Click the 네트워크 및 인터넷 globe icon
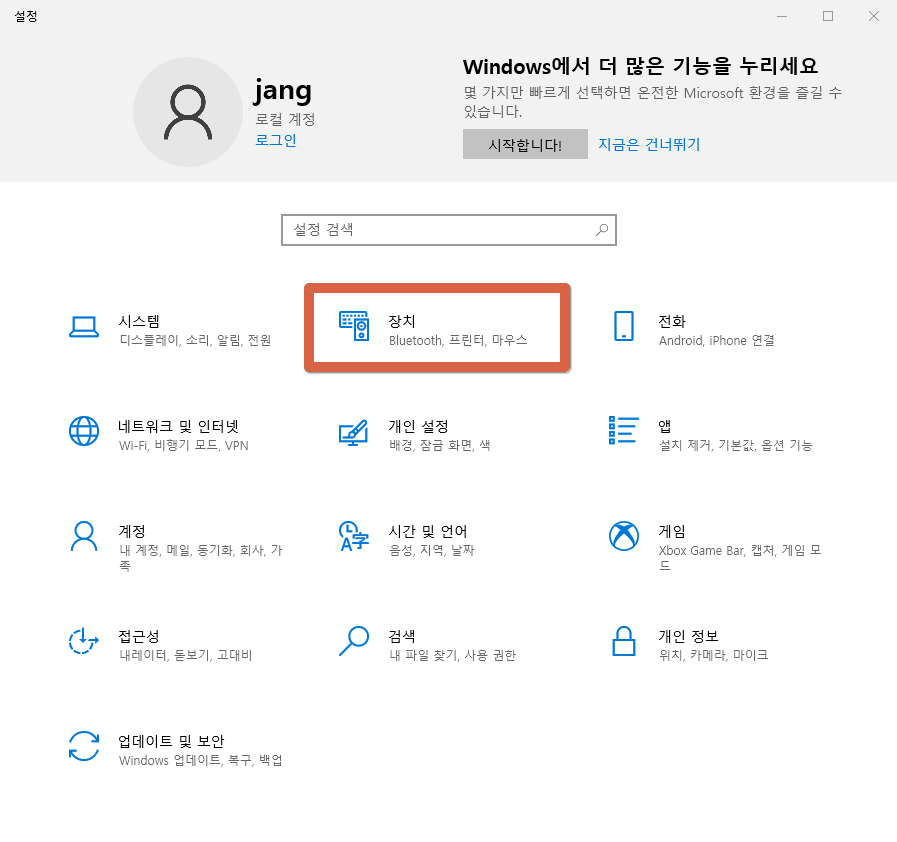 (x=84, y=431)
